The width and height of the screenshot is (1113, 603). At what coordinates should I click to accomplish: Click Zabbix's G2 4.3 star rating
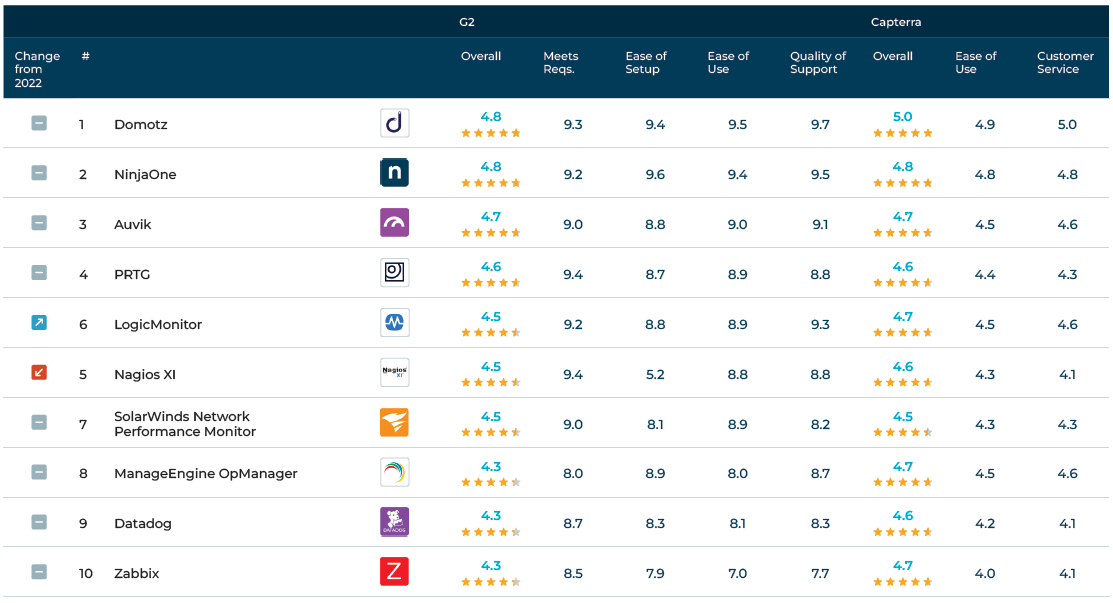pyautogui.click(x=490, y=573)
